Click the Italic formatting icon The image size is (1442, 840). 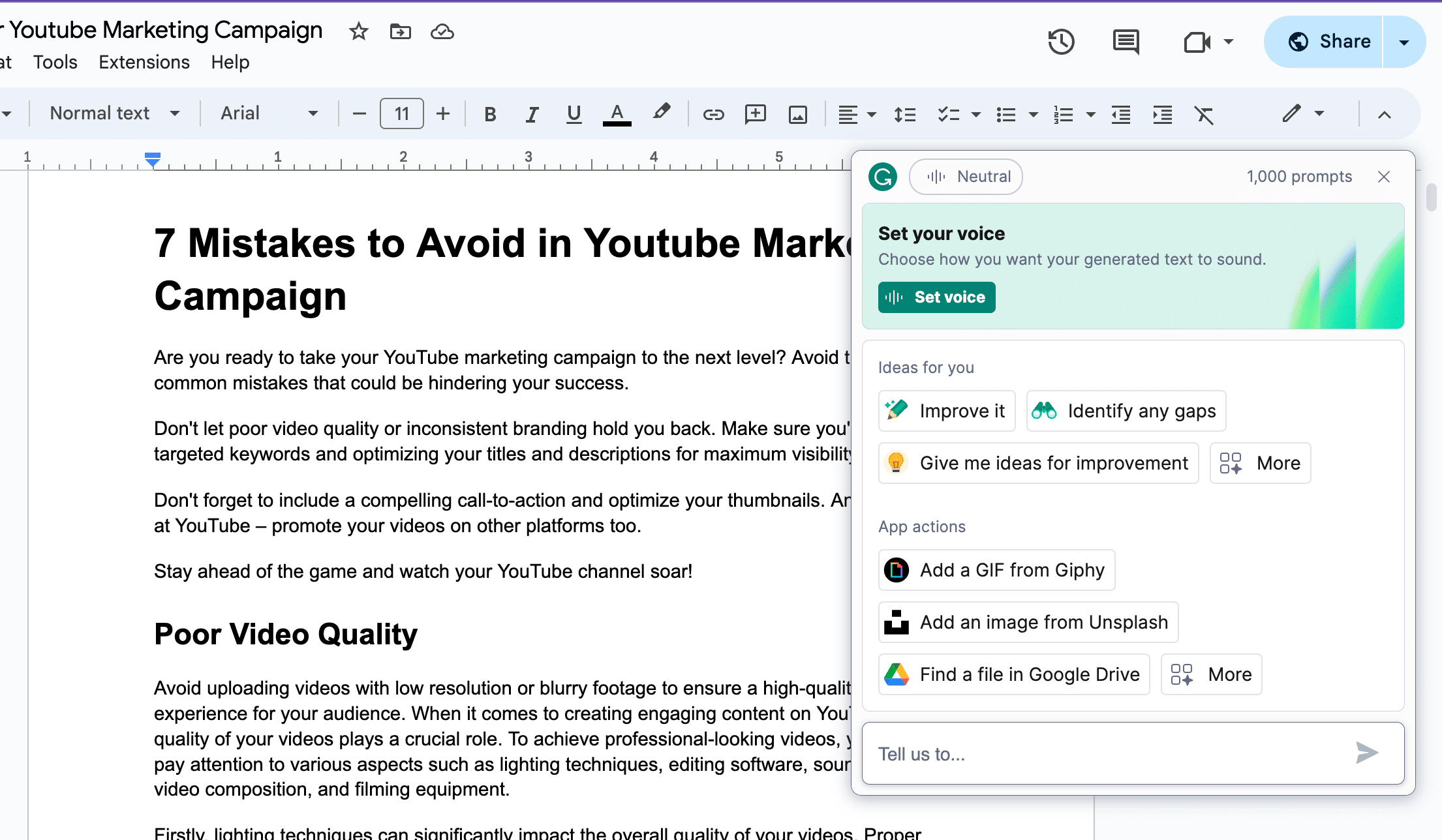click(x=532, y=113)
